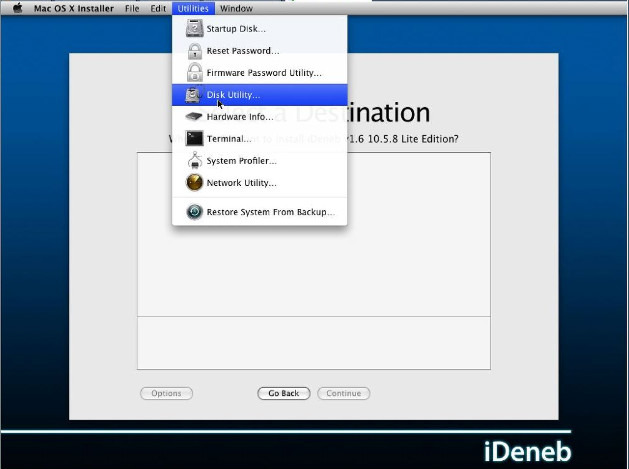Open the Apple menu logo

(18, 8)
